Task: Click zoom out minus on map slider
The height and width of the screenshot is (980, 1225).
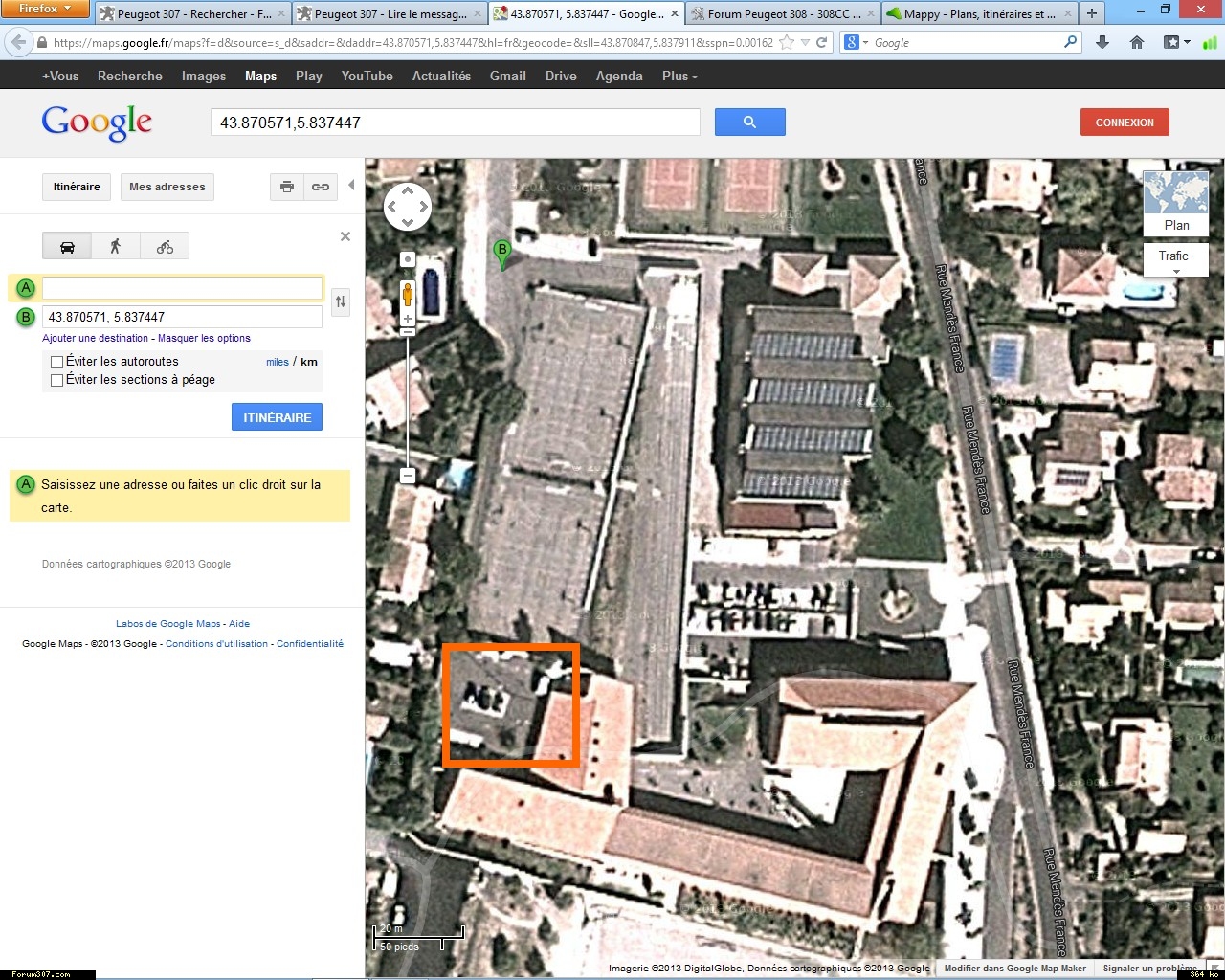Action: pos(408,476)
